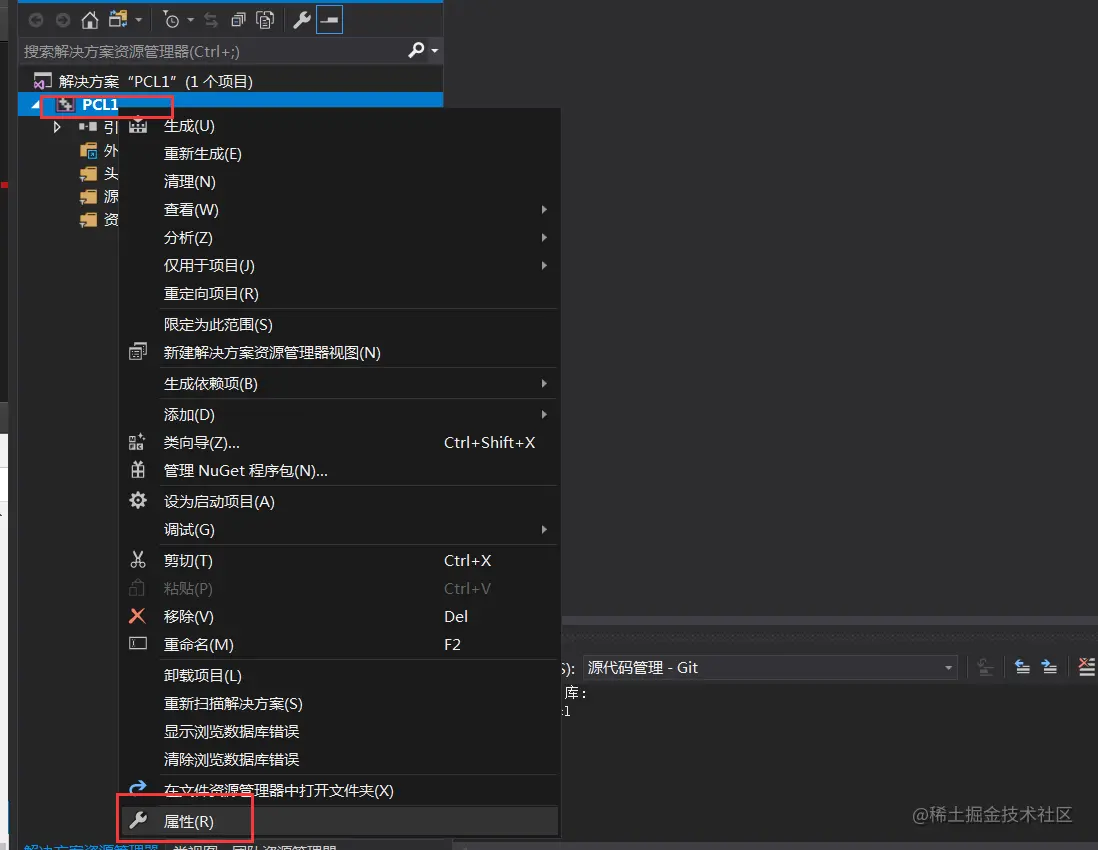Click the wrench properties icon in toolbar
1098x850 pixels.
point(302,20)
